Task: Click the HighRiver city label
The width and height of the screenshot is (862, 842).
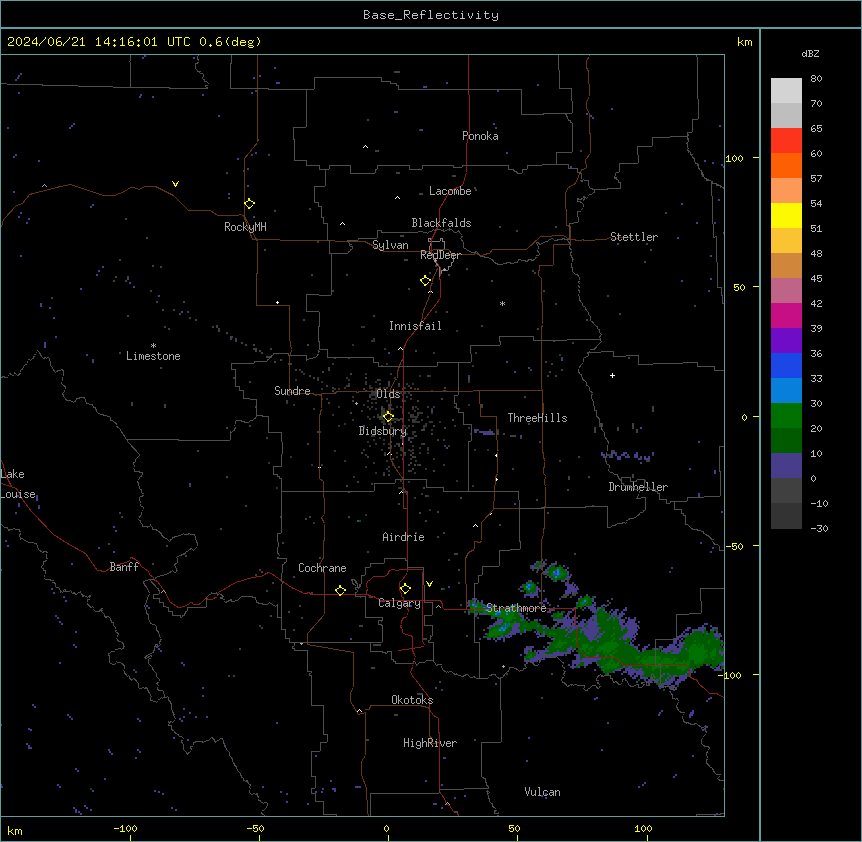Action: coord(430,743)
